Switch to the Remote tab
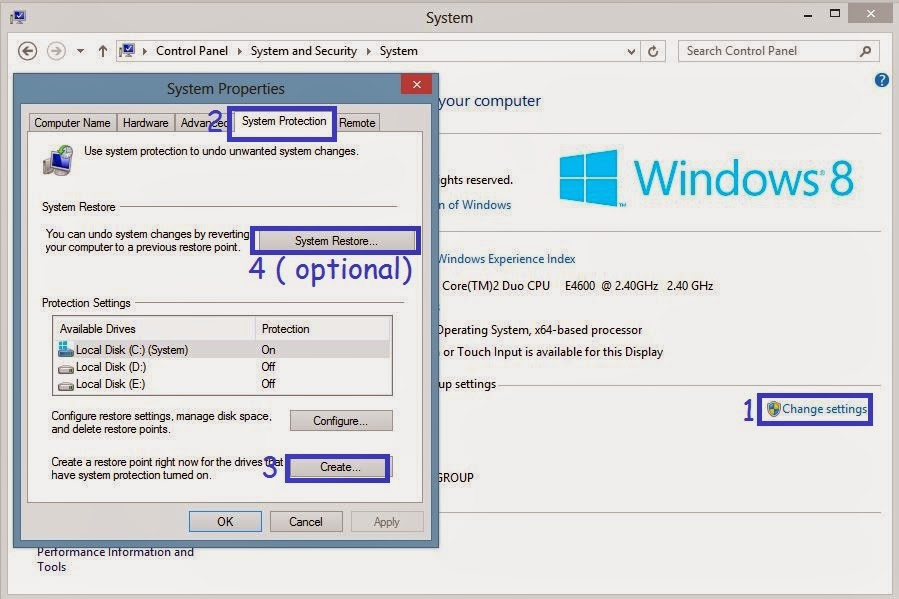 [x=357, y=122]
